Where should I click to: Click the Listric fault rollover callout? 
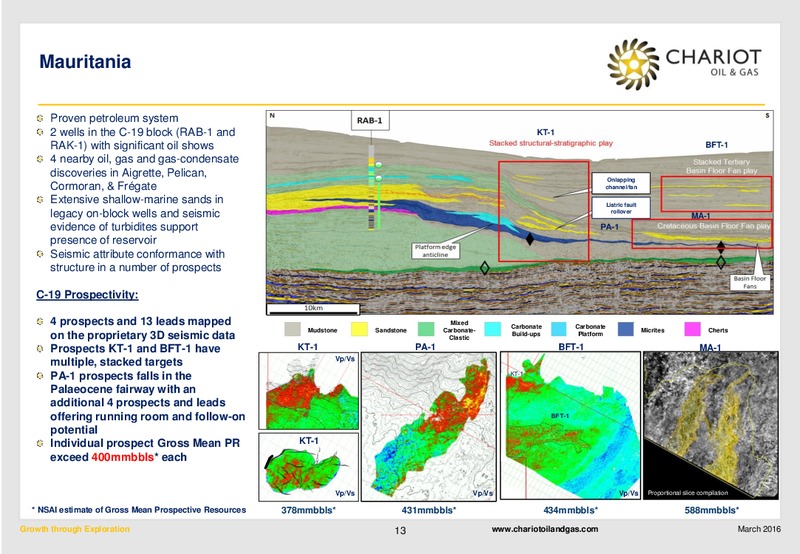point(621,208)
